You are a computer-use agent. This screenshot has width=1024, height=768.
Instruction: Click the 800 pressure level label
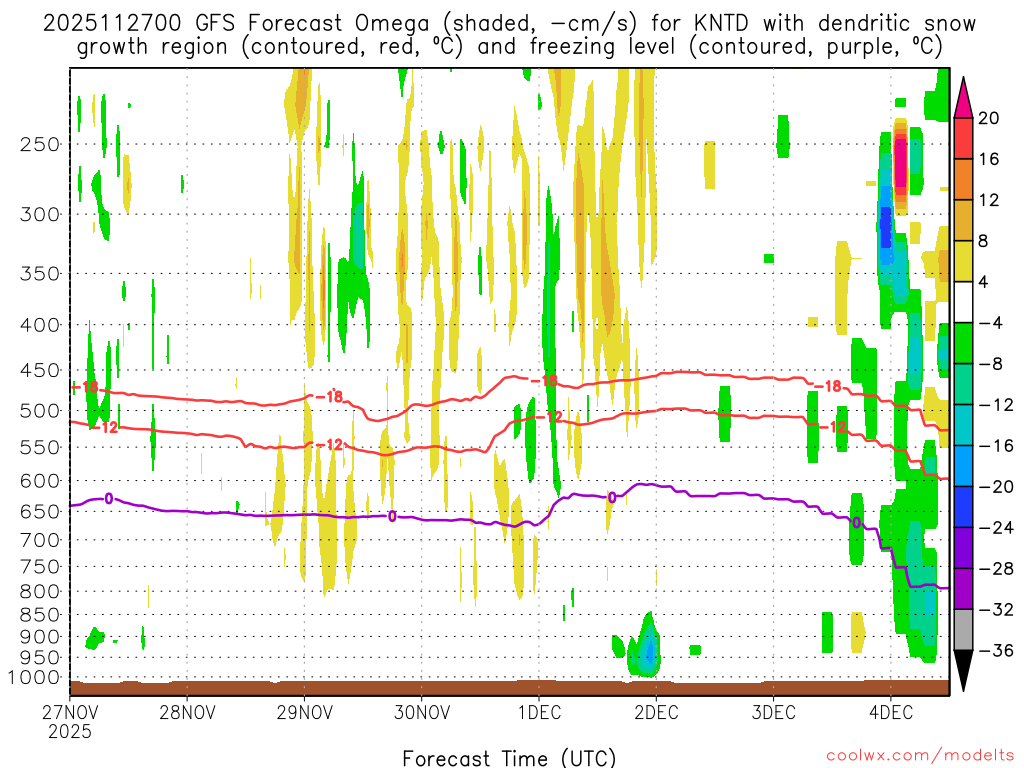40,592
